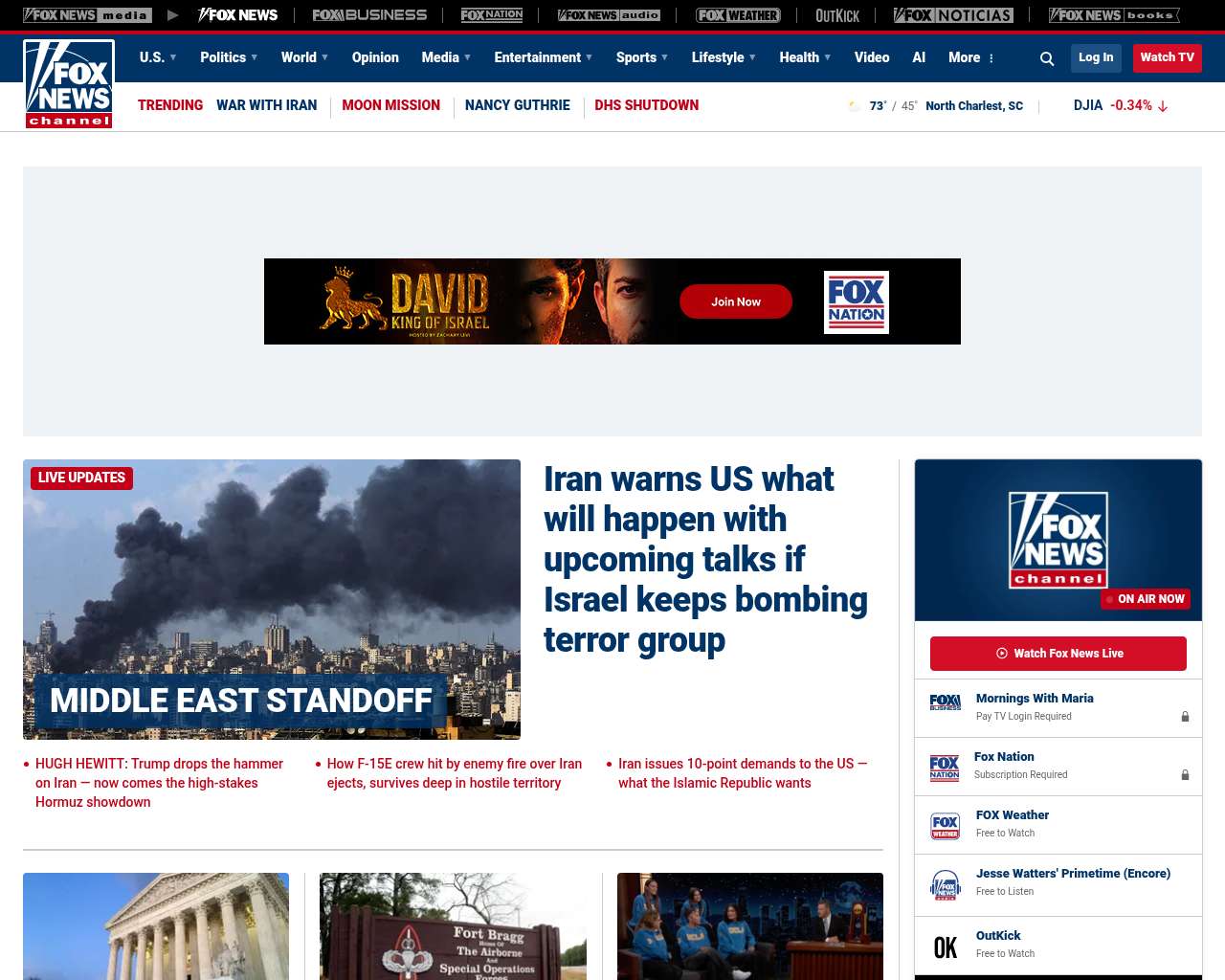Click the Fox News Channel logo
The width and height of the screenshot is (1225, 980).
(69, 84)
